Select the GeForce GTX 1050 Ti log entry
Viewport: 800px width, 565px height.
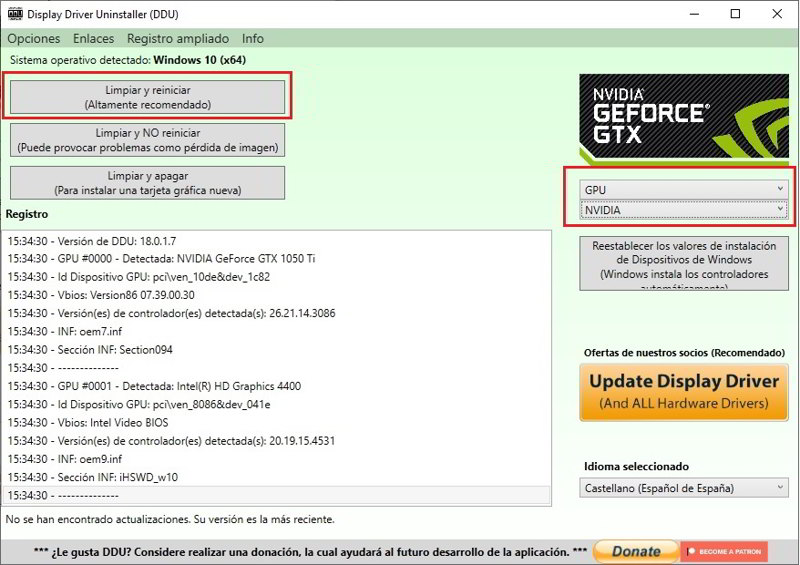[161, 258]
